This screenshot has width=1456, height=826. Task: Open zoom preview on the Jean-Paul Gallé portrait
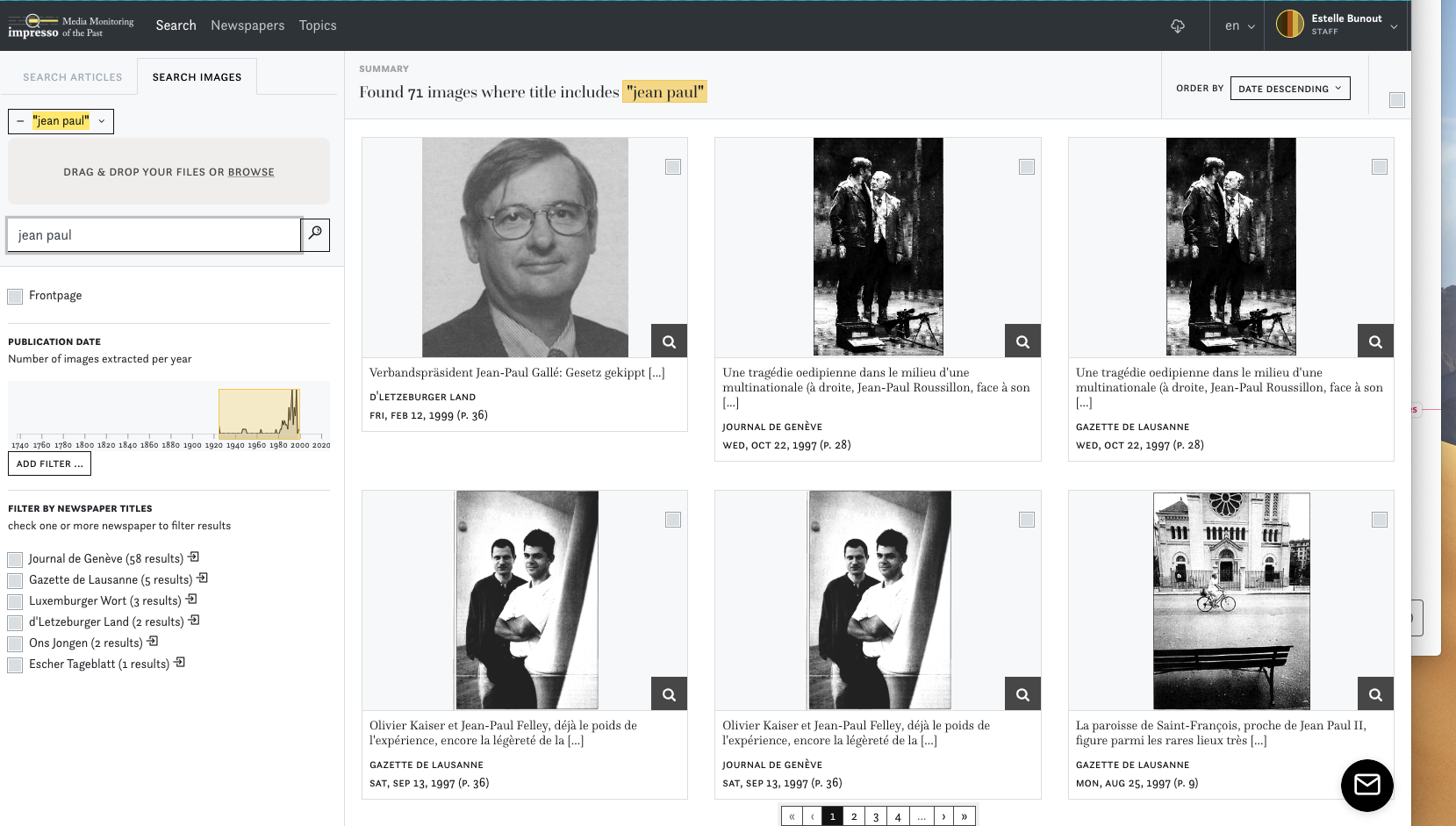tap(669, 341)
